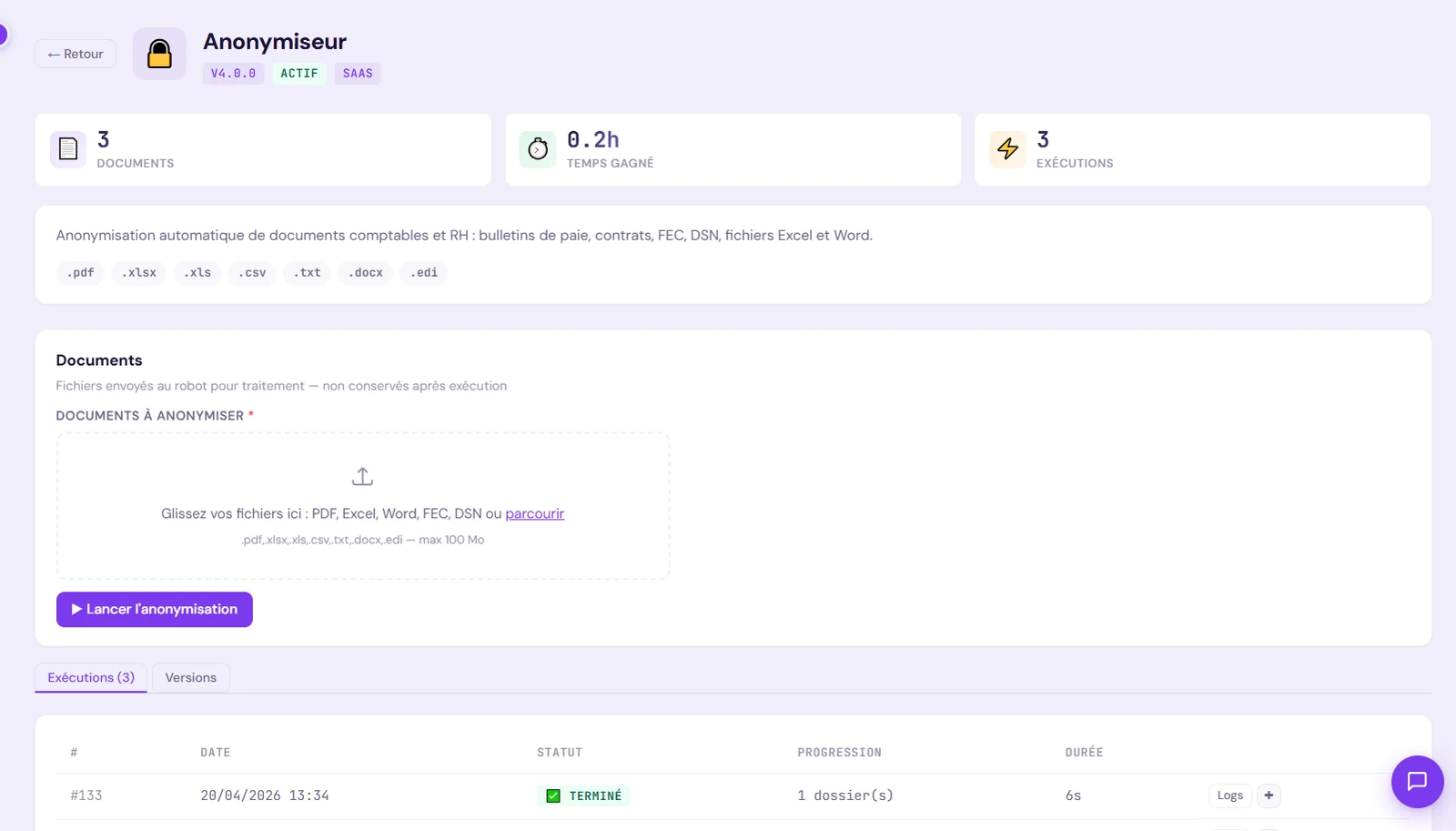Click the date 20/04/2026 13:34
1456x831 pixels.
(265, 796)
